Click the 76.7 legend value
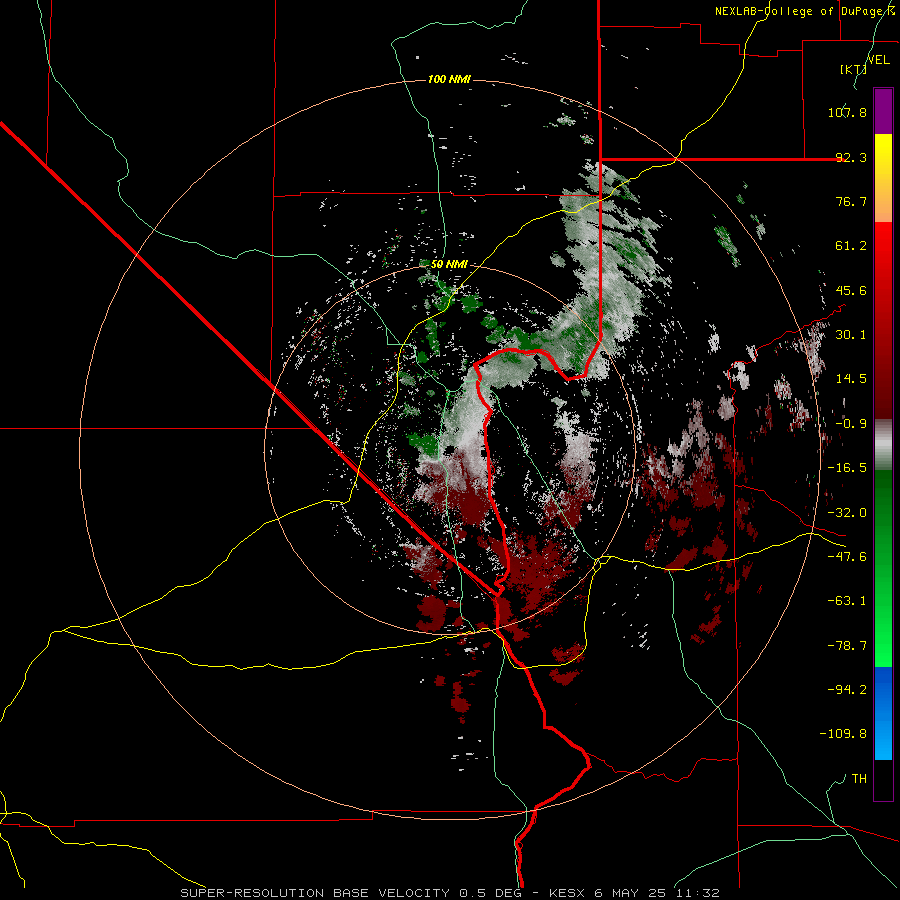900x900 pixels. click(x=851, y=201)
